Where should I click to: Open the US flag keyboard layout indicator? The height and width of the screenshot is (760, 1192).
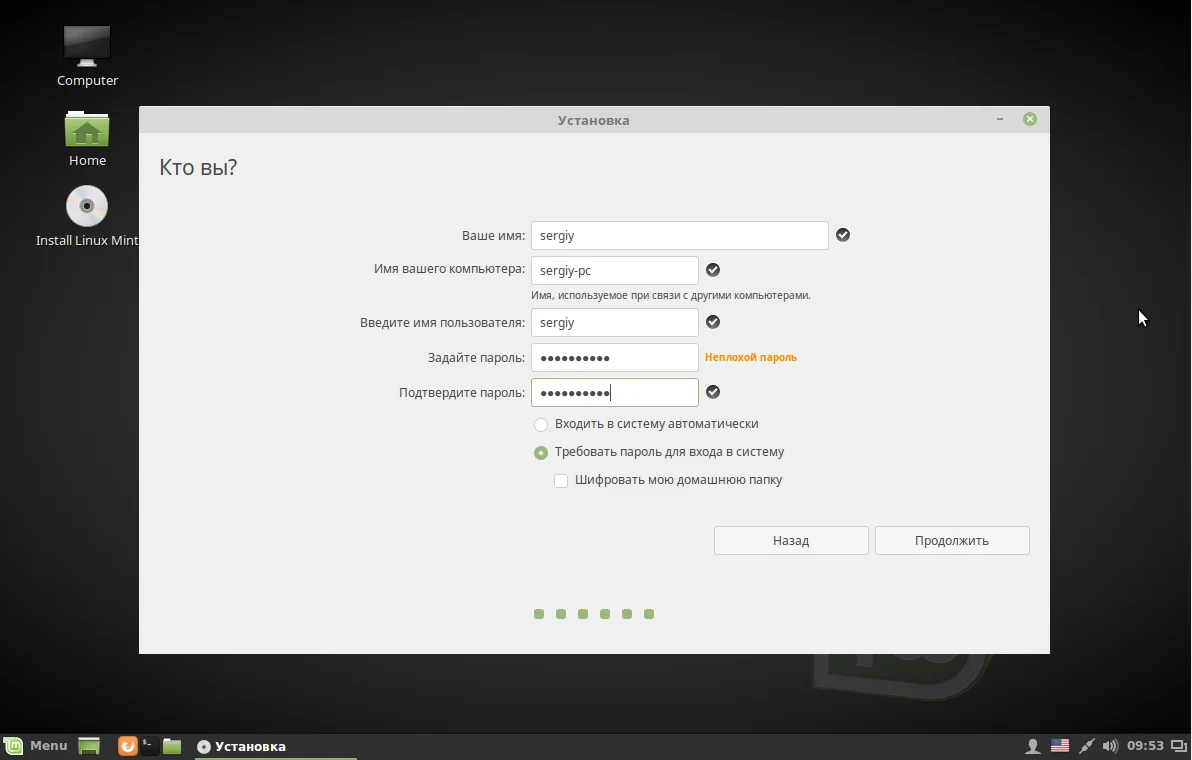pyautogui.click(x=1060, y=746)
